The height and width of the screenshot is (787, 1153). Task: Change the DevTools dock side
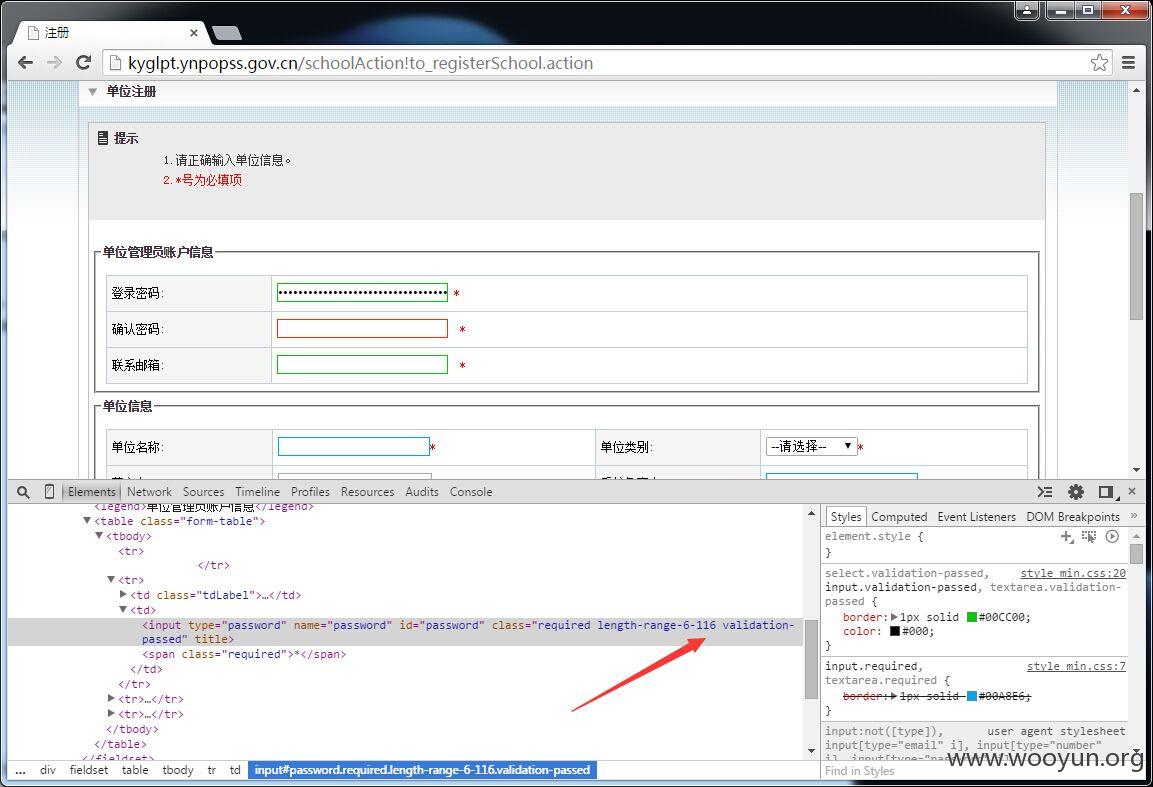point(1107,492)
